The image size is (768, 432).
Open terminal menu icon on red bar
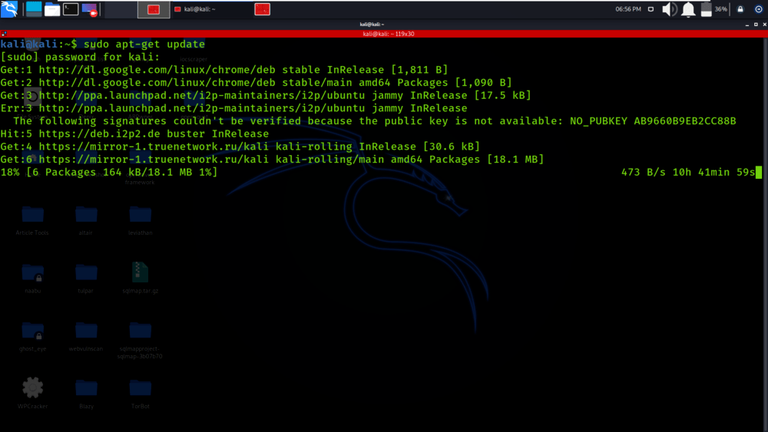tap(4, 34)
